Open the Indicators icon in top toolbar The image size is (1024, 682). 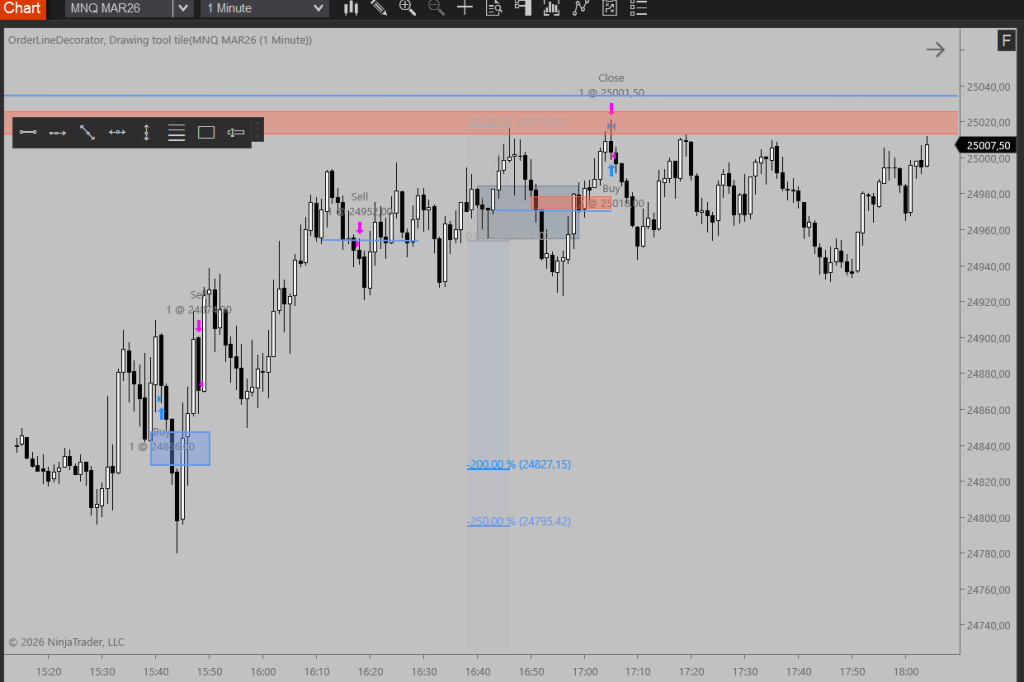[551, 8]
